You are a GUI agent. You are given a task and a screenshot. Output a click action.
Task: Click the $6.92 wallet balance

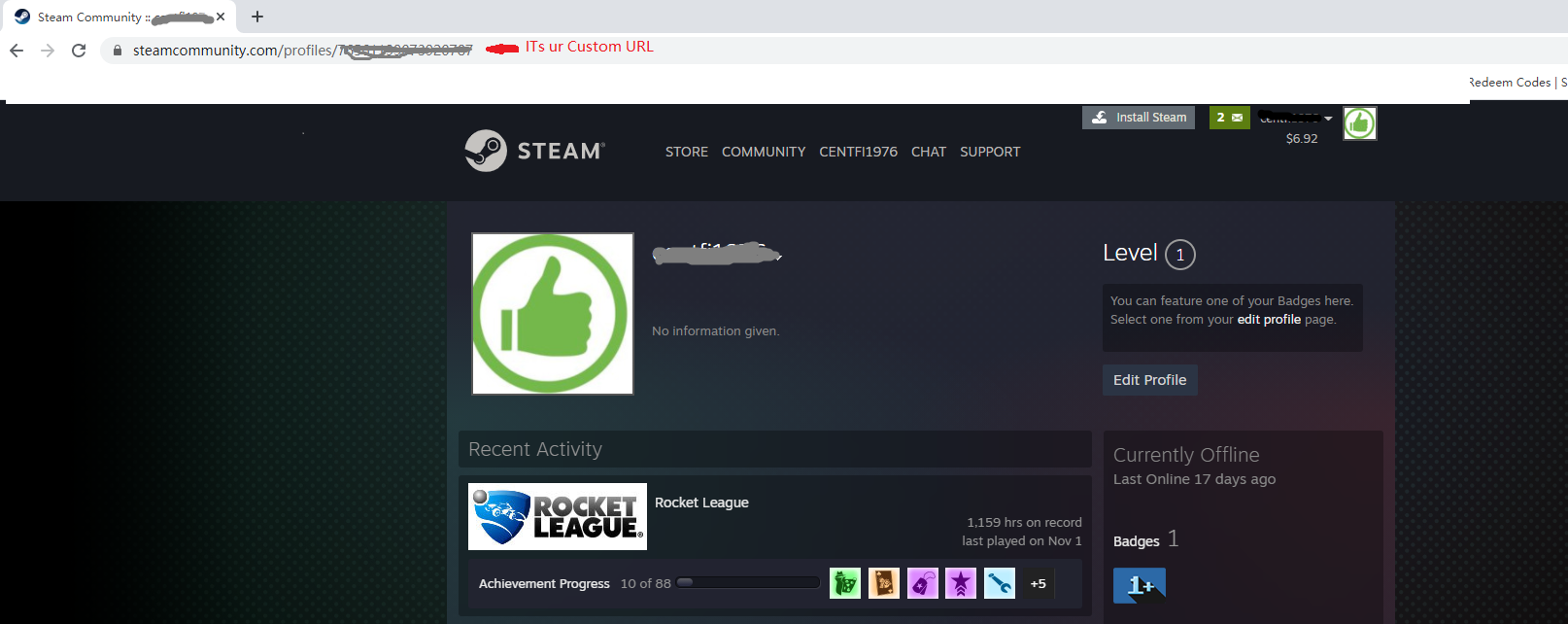(1302, 139)
